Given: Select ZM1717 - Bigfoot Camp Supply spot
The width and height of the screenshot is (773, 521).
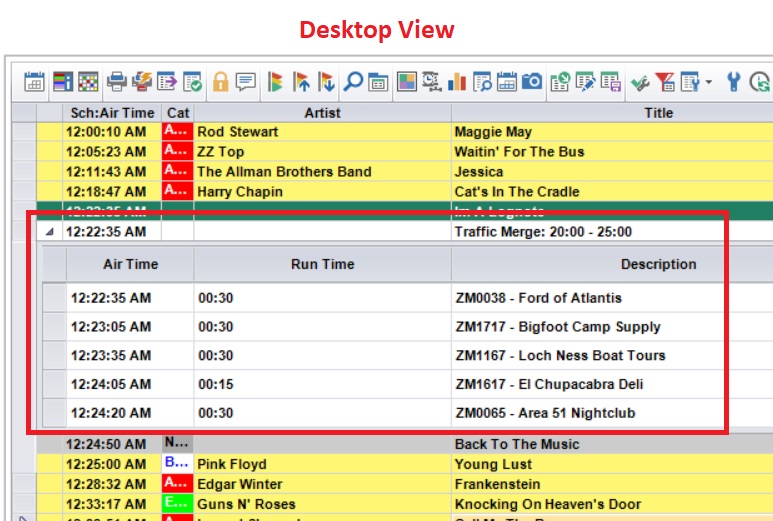Looking at the screenshot, I should click(x=612, y=326).
